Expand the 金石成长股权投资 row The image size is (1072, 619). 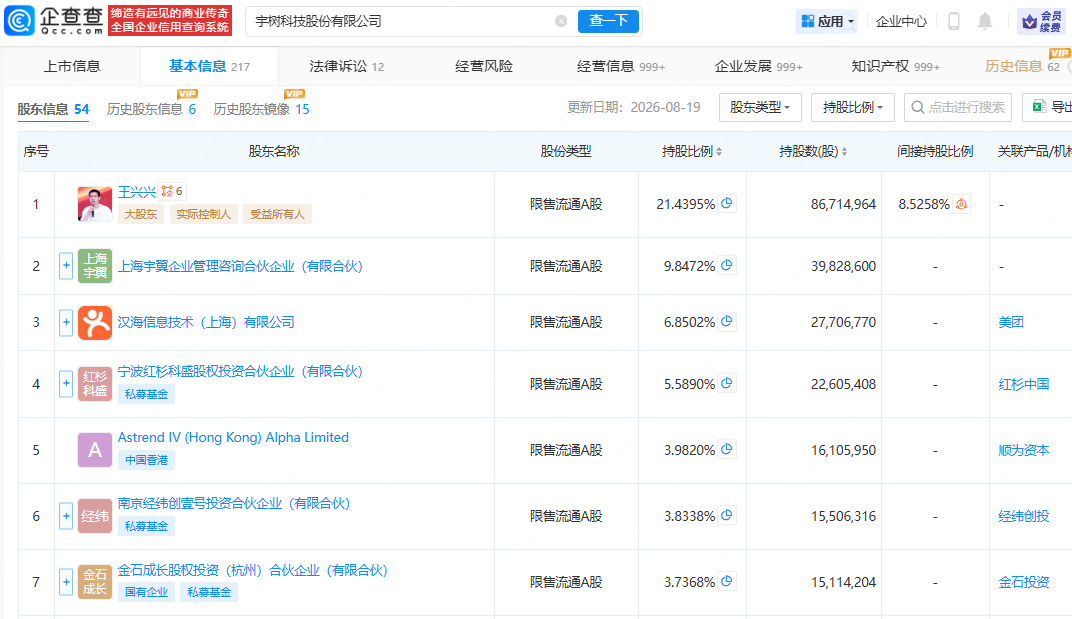click(66, 582)
